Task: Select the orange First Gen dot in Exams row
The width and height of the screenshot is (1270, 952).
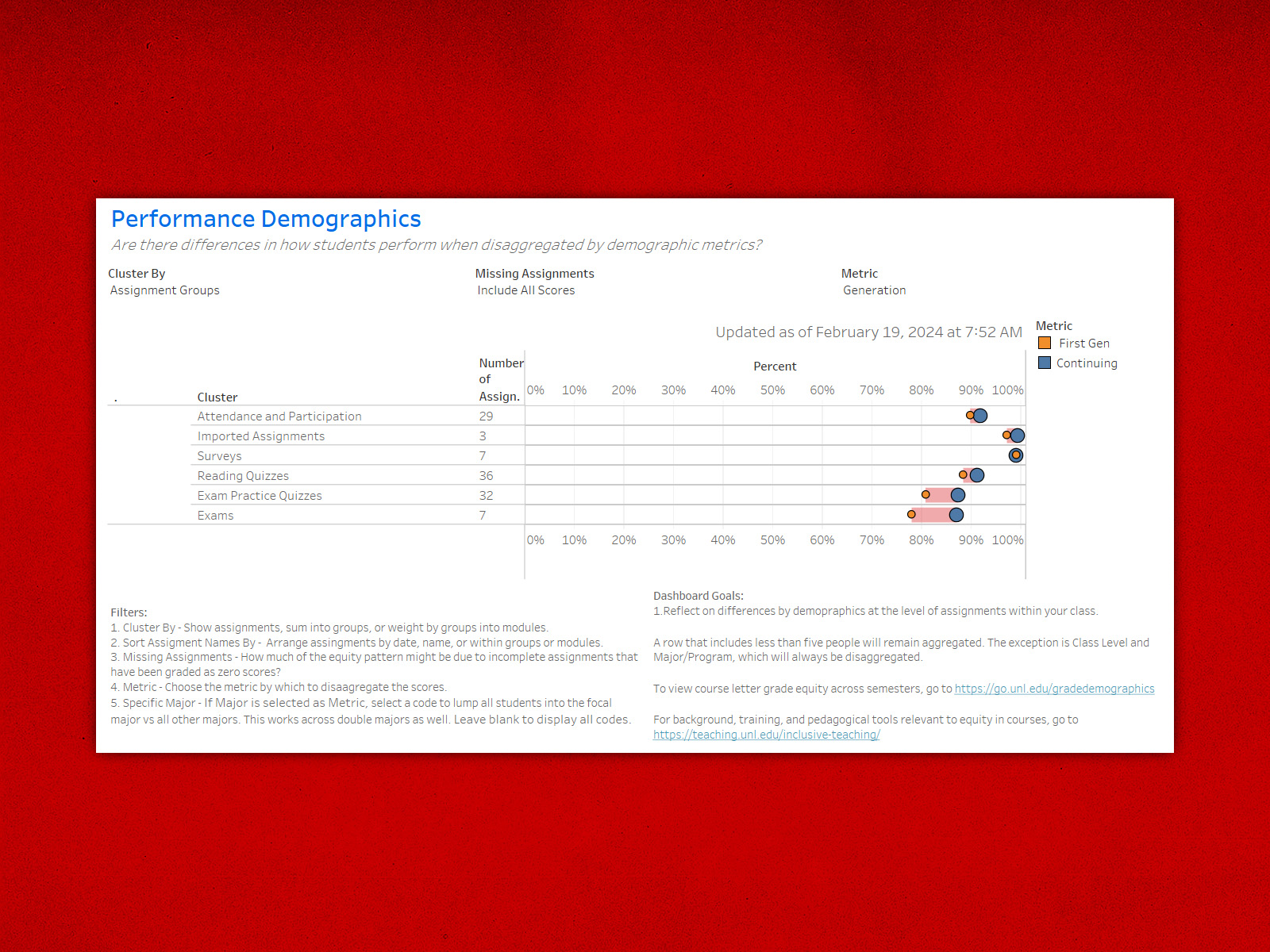Action: coord(911,515)
